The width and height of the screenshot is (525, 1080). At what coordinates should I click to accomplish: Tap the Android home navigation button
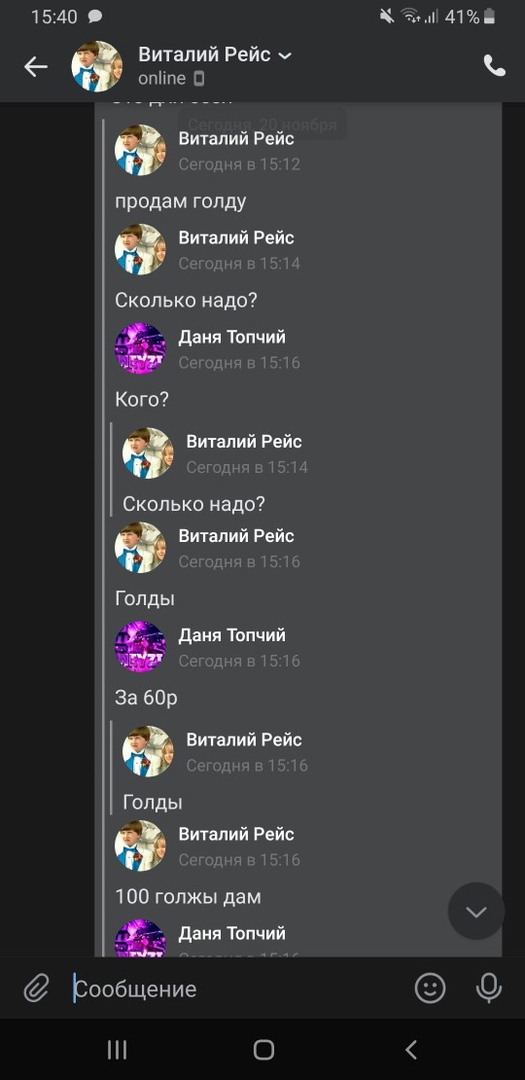click(x=263, y=1050)
